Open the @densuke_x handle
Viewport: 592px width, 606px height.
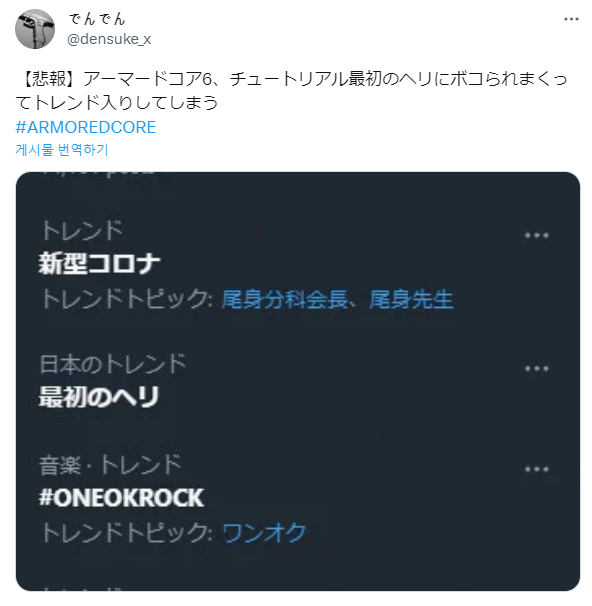(x=109, y=39)
